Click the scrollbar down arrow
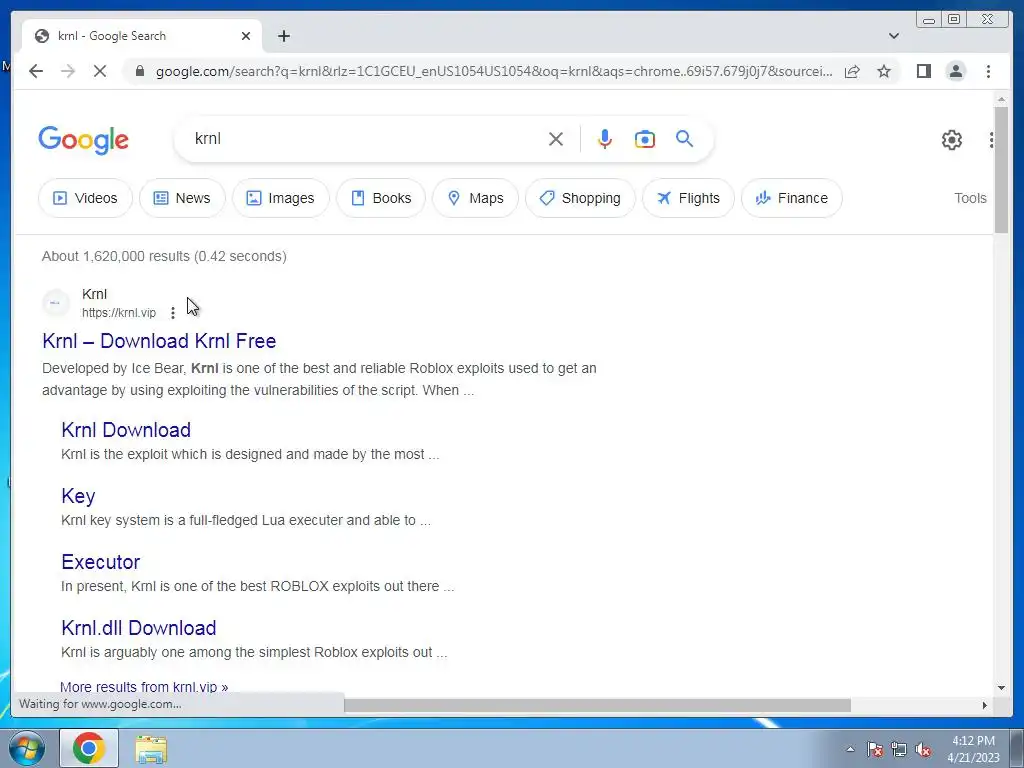 click(1001, 688)
